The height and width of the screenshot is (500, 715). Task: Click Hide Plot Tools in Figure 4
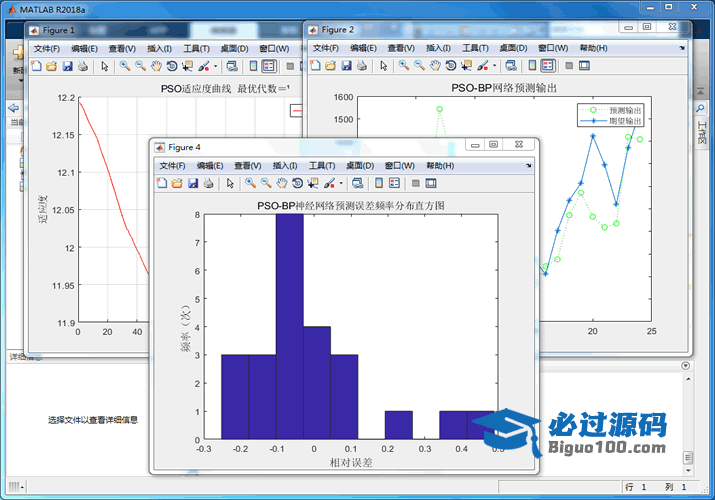click(415, 183)
